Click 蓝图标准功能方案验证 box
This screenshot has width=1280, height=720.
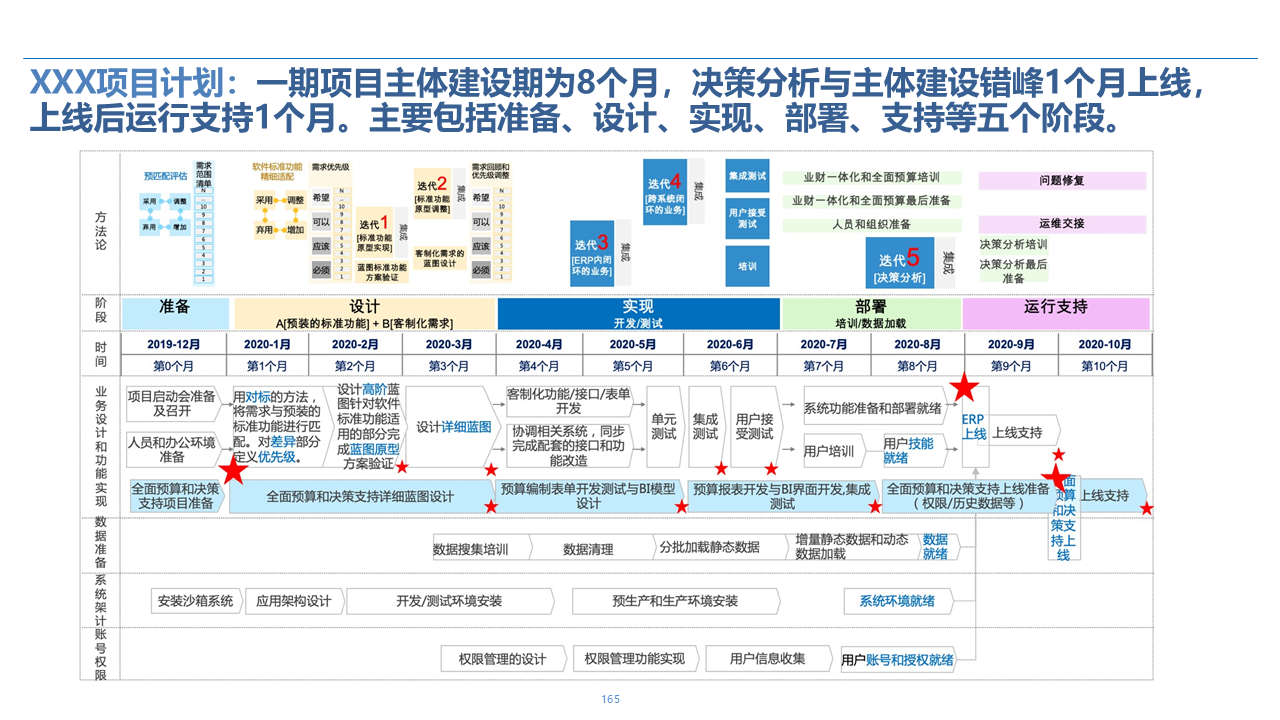coord(381,273)
